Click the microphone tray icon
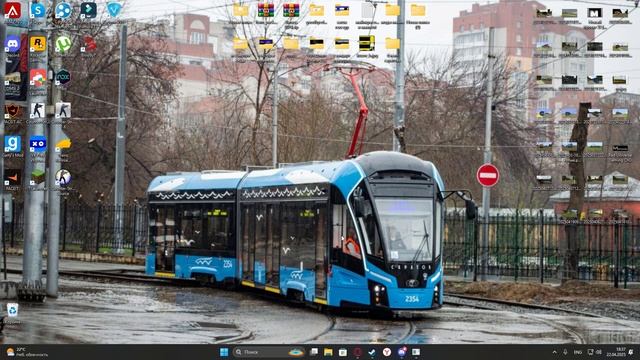The height and width of the screenshot is (360, 640). tap(565, 352)
